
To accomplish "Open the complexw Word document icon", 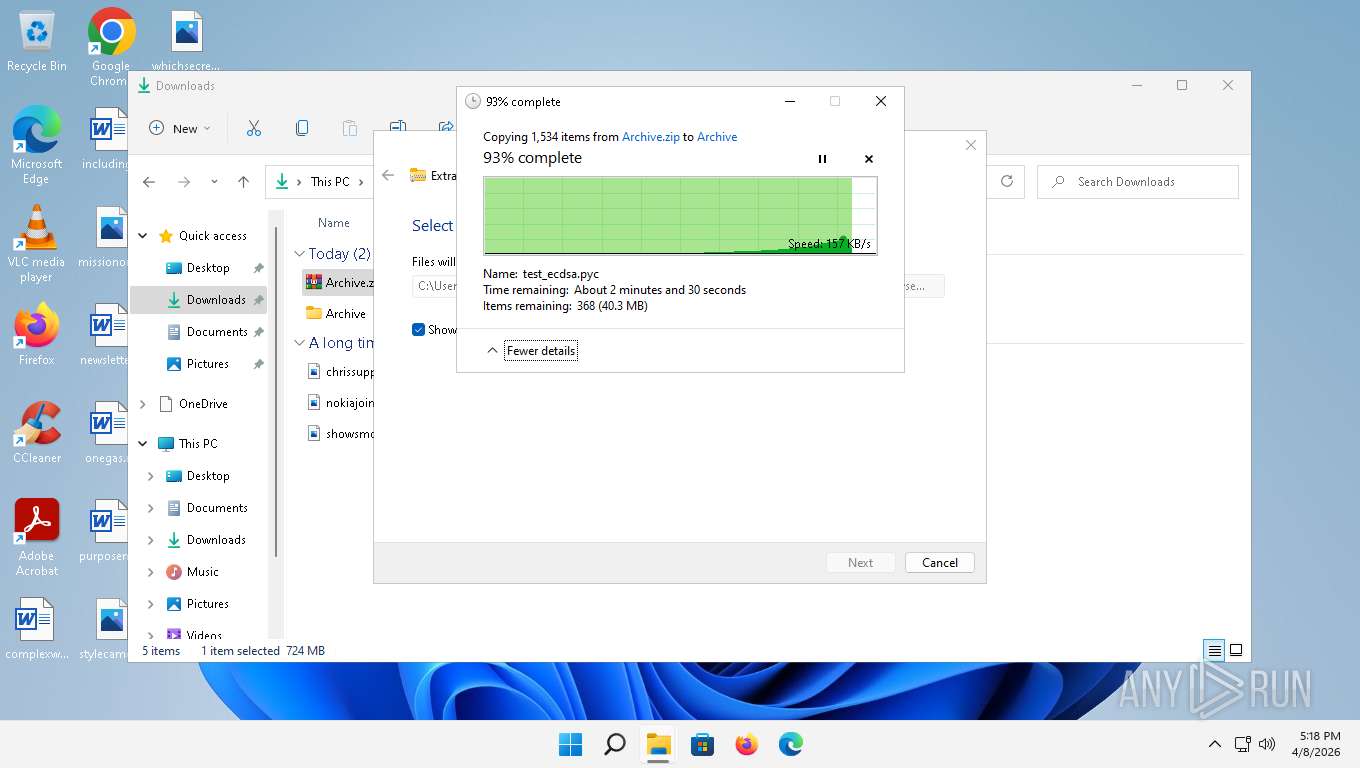I will point(37,629).
